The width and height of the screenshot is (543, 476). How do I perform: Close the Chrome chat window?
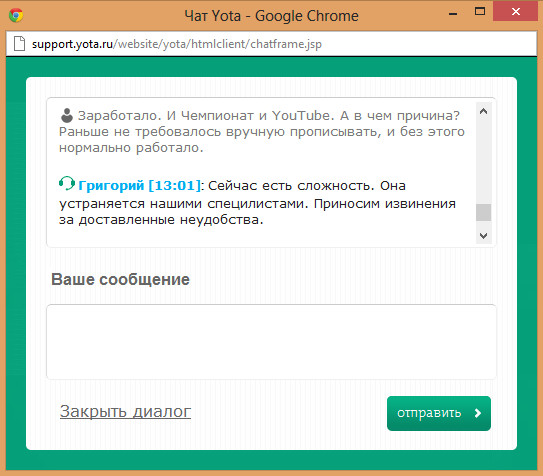(x=516, y=11)
